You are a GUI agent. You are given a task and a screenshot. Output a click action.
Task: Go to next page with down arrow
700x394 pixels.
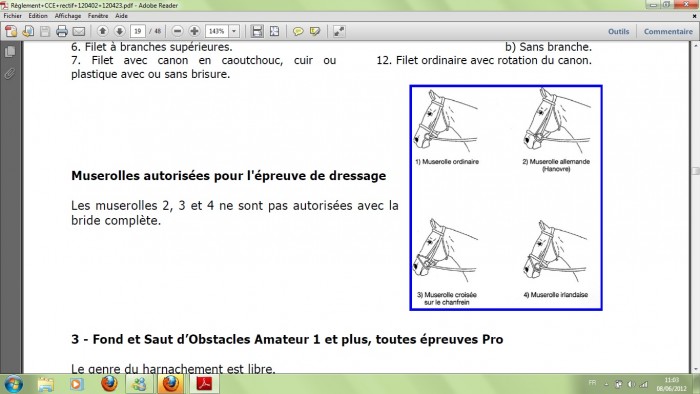[x=119, y=31]
